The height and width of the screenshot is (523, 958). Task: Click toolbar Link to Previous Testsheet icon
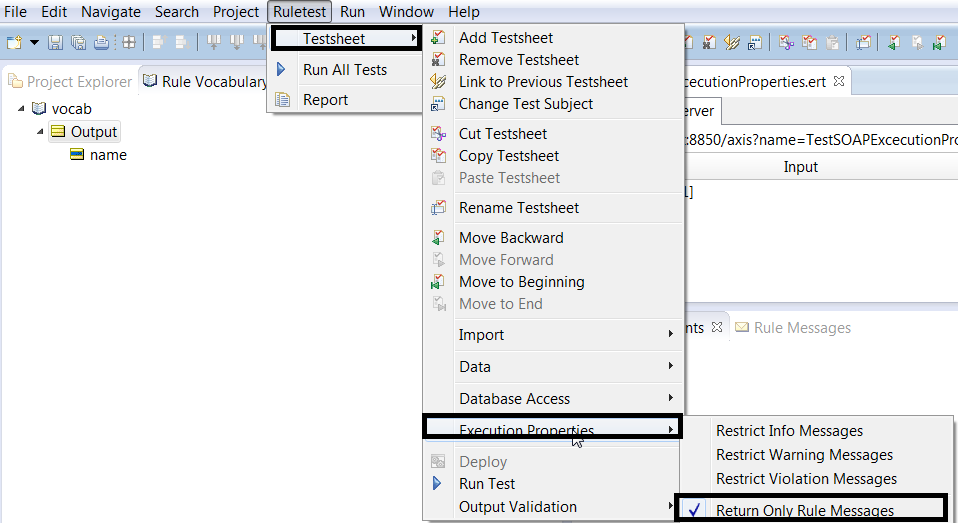732,42
